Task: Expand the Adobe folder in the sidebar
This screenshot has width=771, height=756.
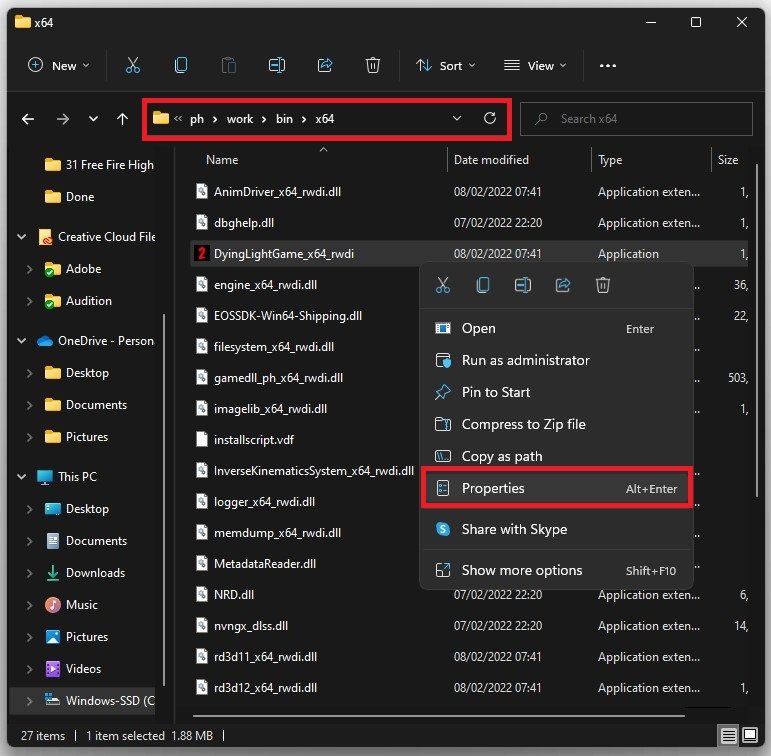Action: [x=29, y=269]
